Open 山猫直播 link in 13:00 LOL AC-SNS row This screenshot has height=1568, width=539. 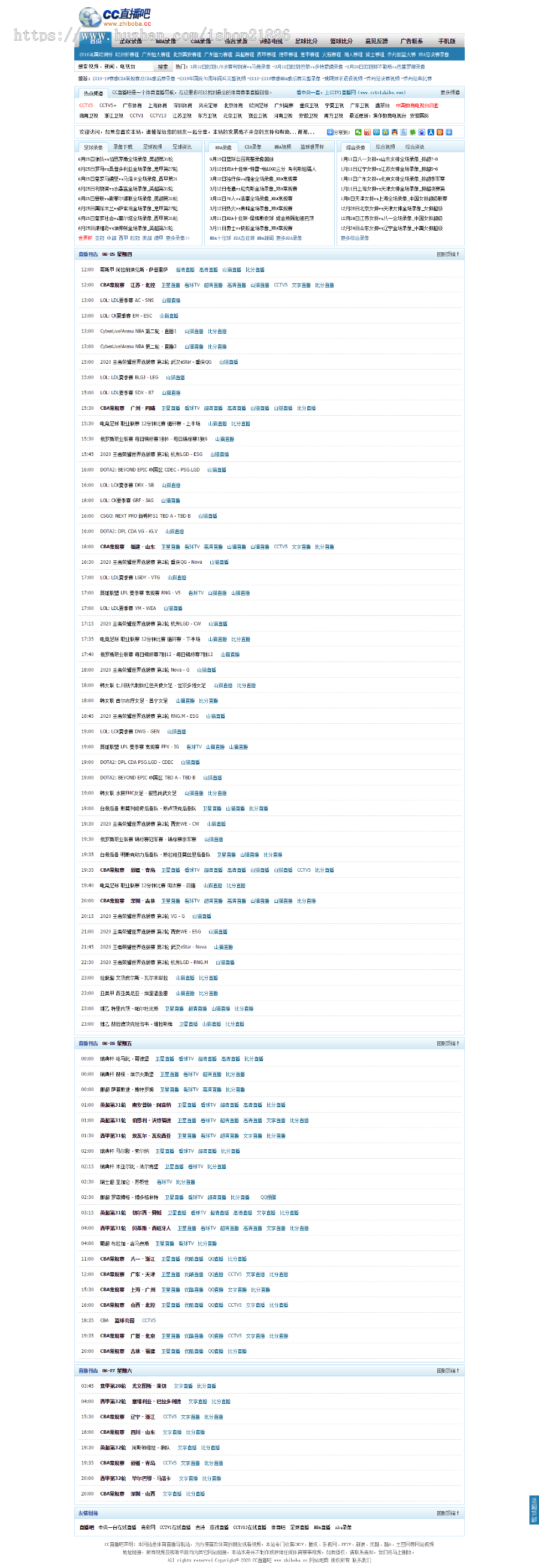coord(171,300)
